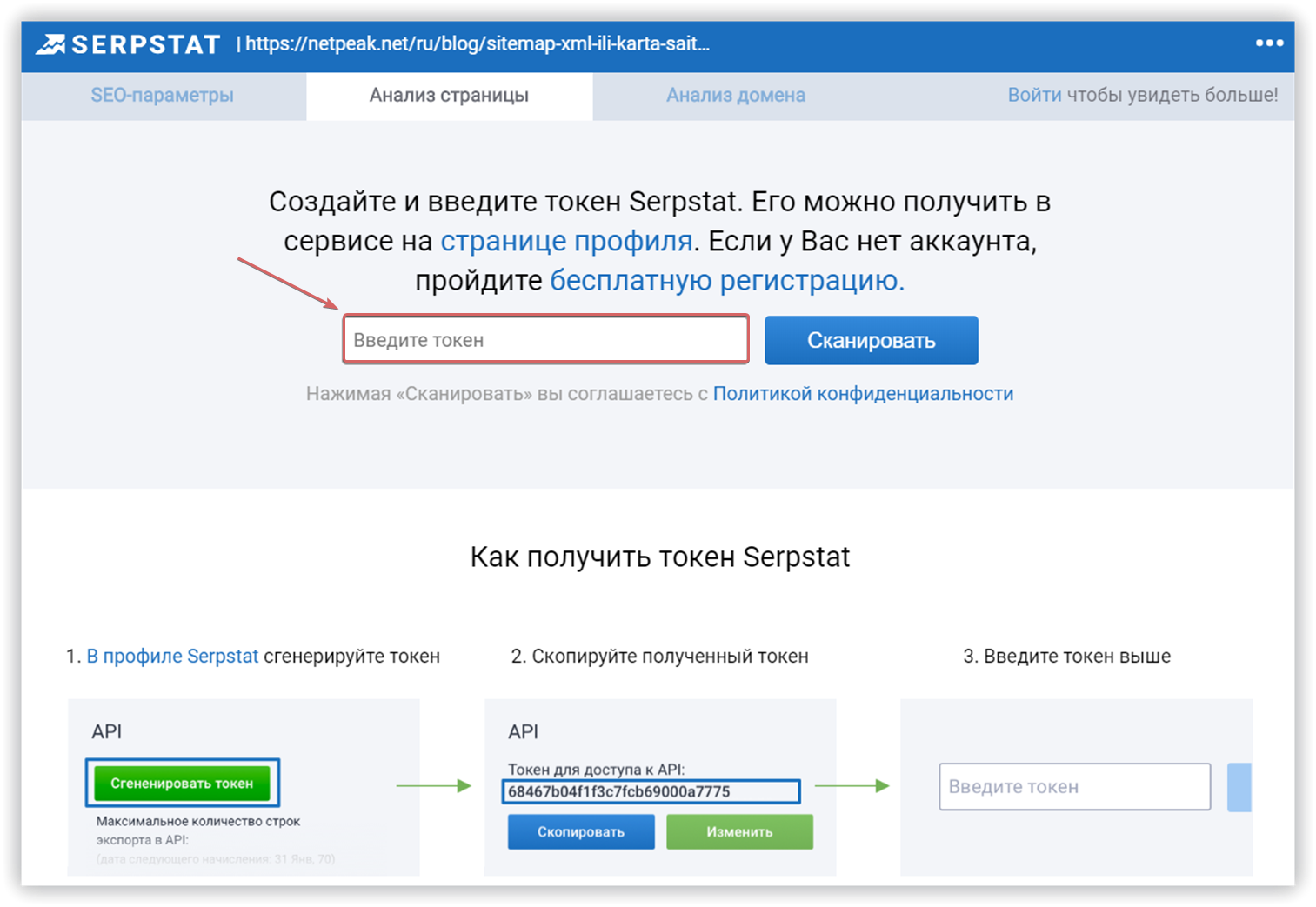The image size is (1316, 907).
Task: Open the Политикой конфиденциальности link
Action: pos(863,394)
